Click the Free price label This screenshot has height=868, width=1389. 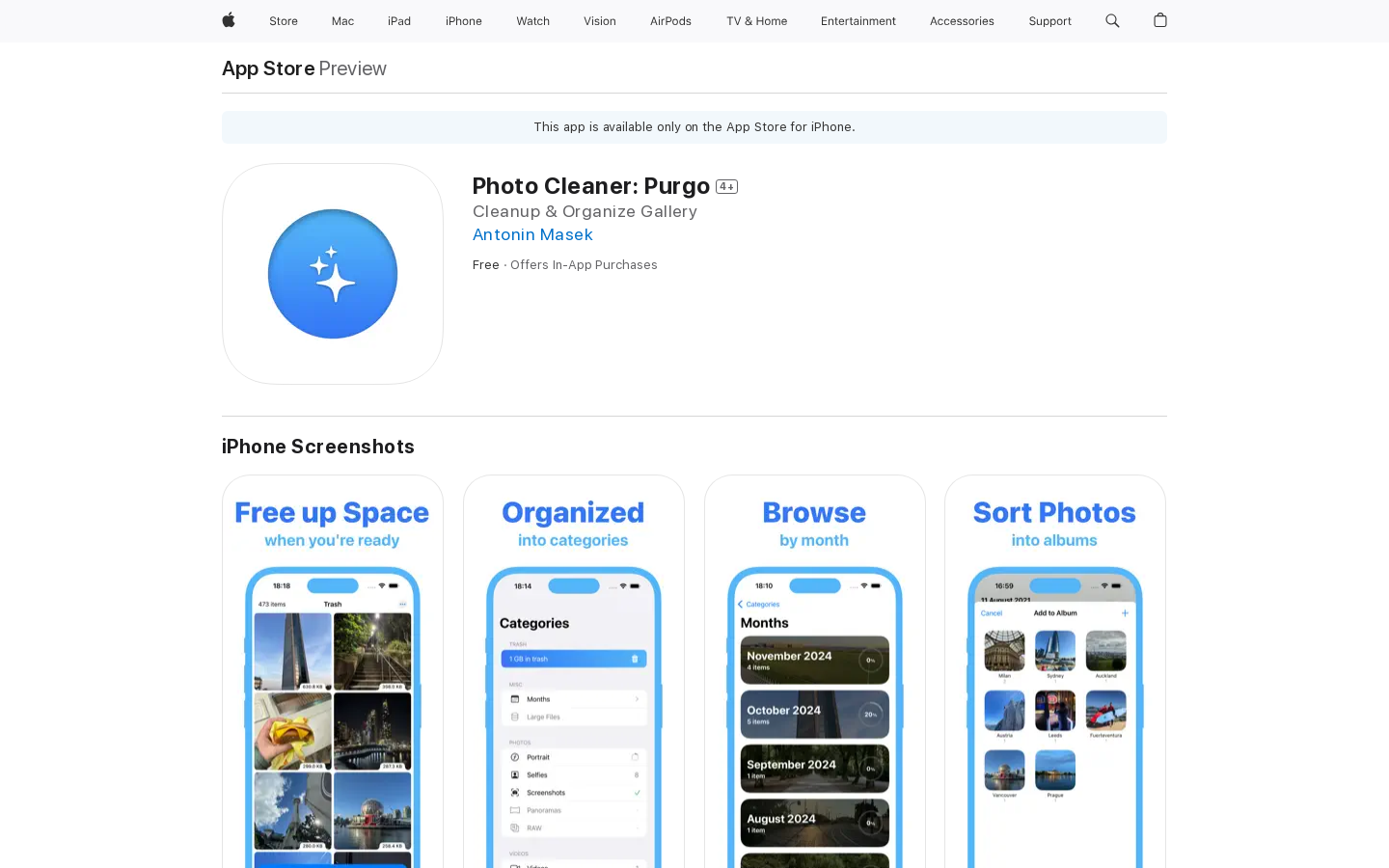[x=486, y=265]
